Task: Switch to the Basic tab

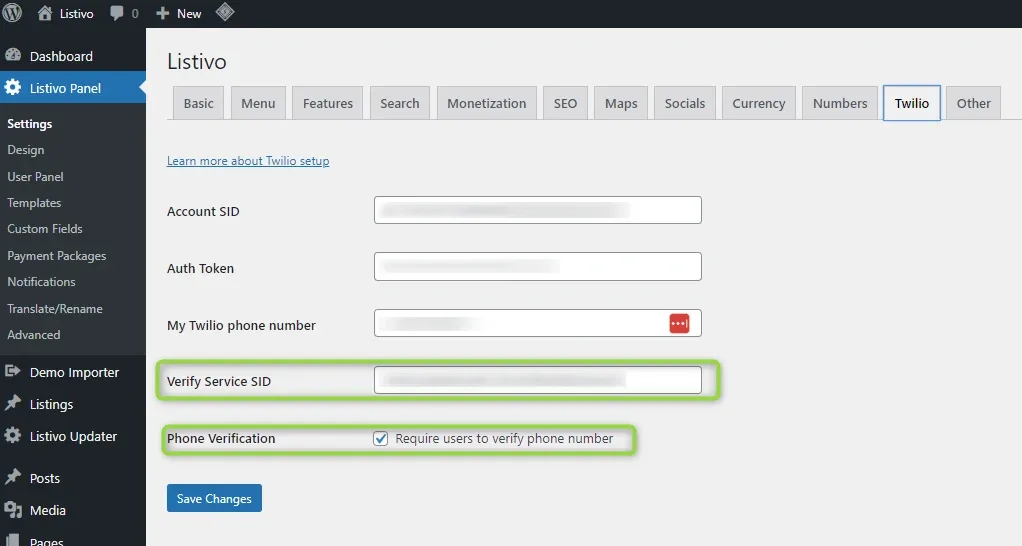Action: click(198, 103)
